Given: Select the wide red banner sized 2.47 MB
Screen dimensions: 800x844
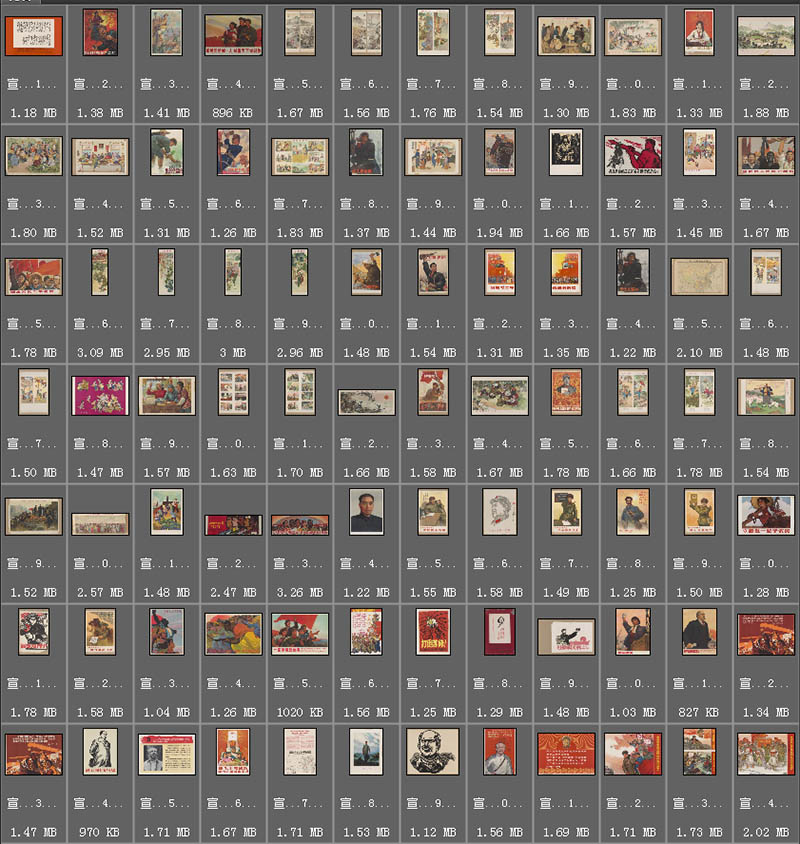Looking at the screenshot, I should click(233, 524).
